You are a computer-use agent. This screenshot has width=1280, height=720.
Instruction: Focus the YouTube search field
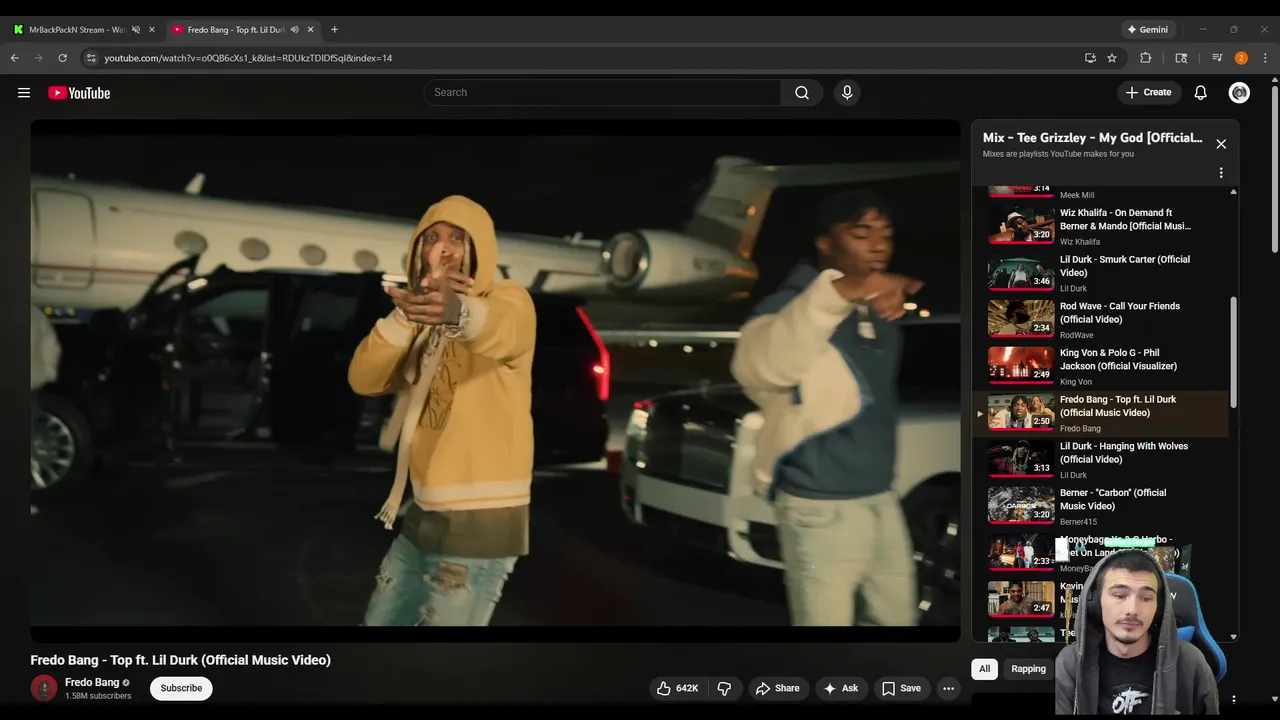(602, 92)
